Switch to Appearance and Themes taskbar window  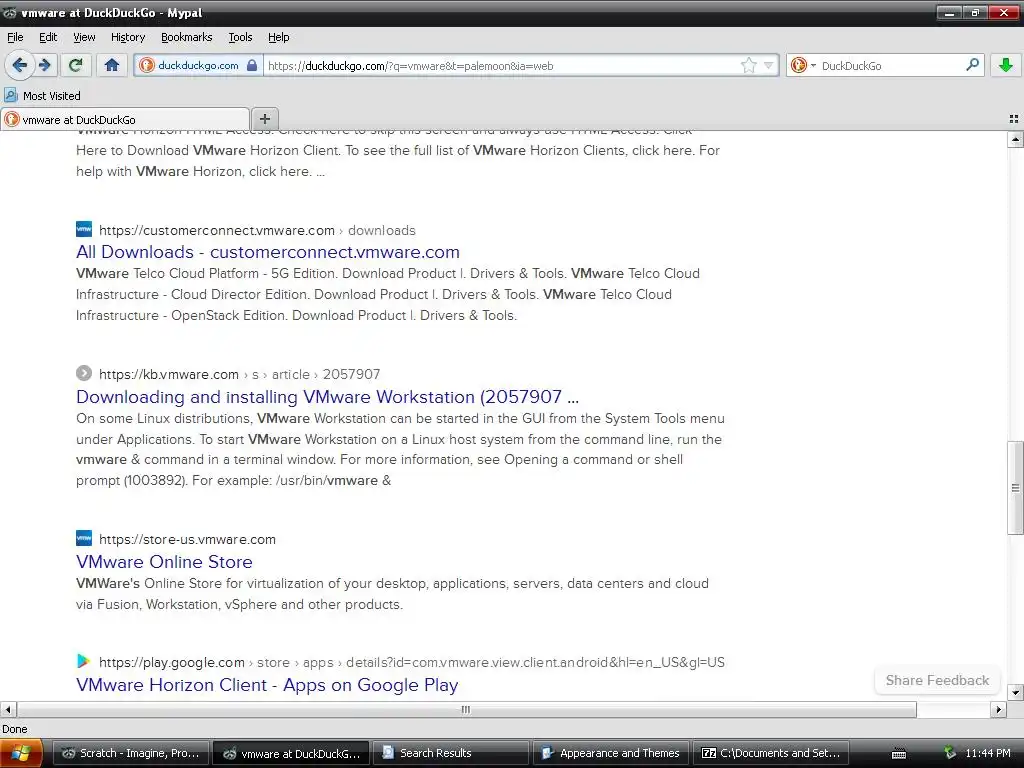(611, 754)
